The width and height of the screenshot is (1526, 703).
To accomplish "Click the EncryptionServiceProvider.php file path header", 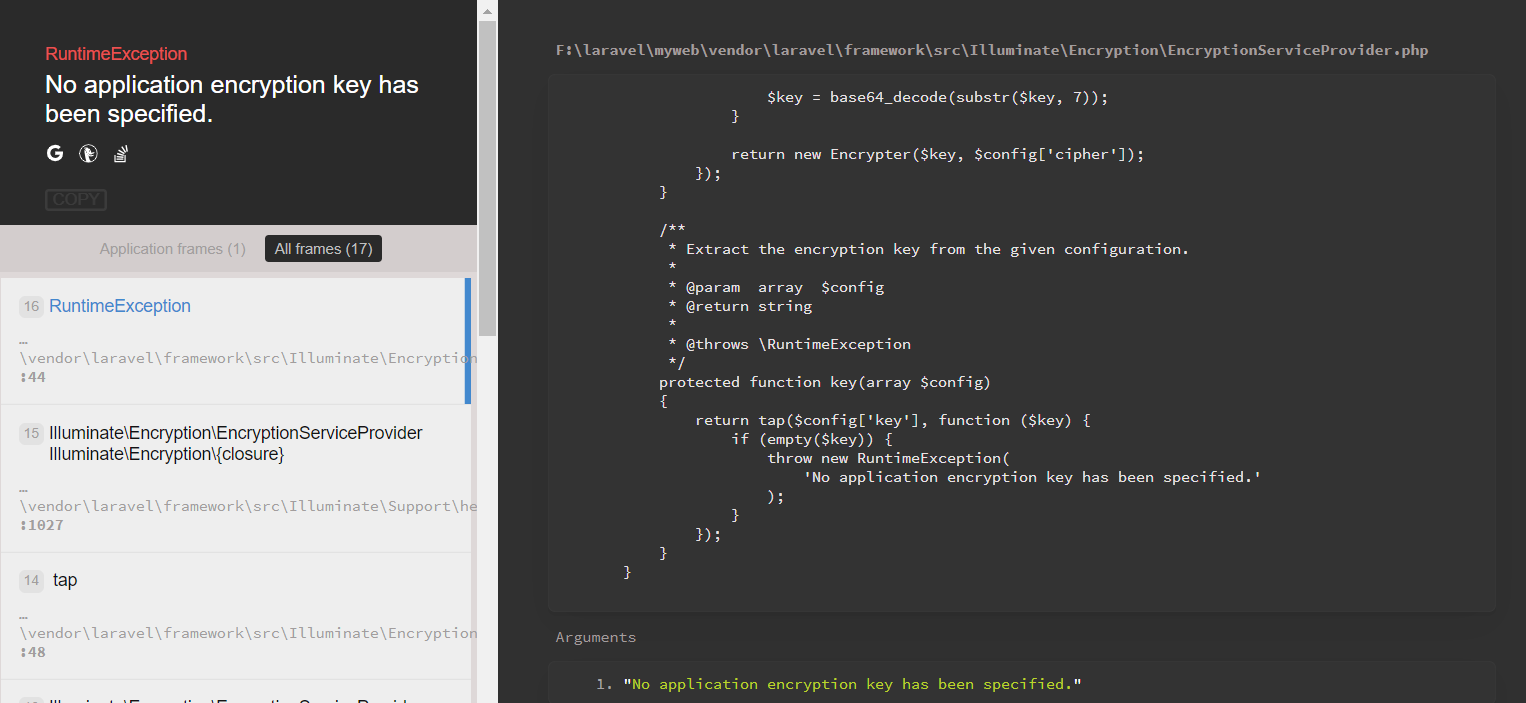I will click(x=991, y=49).
